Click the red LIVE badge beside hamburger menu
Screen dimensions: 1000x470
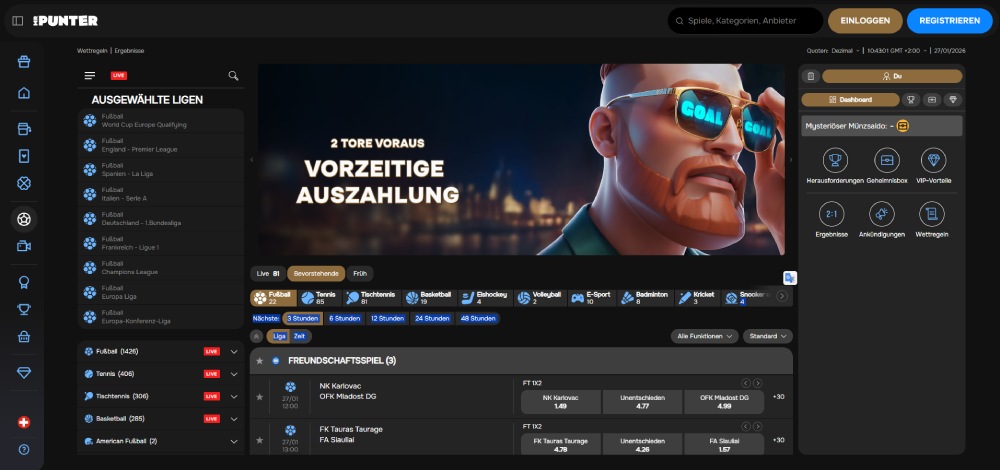click(x=119, y=76)
